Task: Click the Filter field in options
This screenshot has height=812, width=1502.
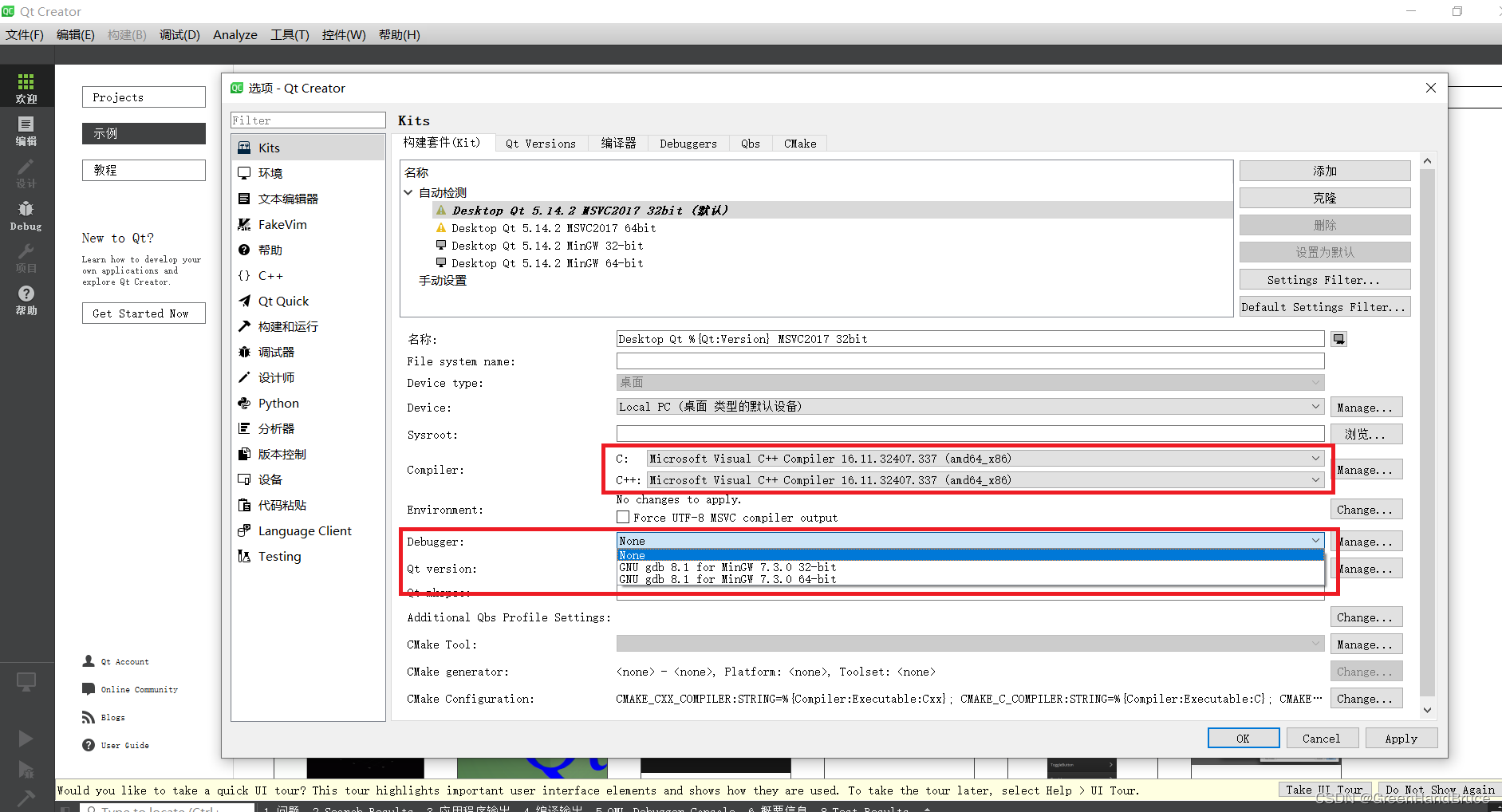Action: point(308,120)
